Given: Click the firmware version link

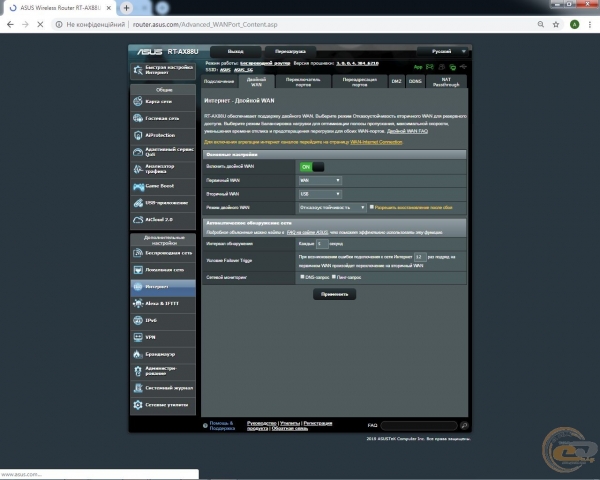Looking at the screenshot, I should (x=357, y=63).
